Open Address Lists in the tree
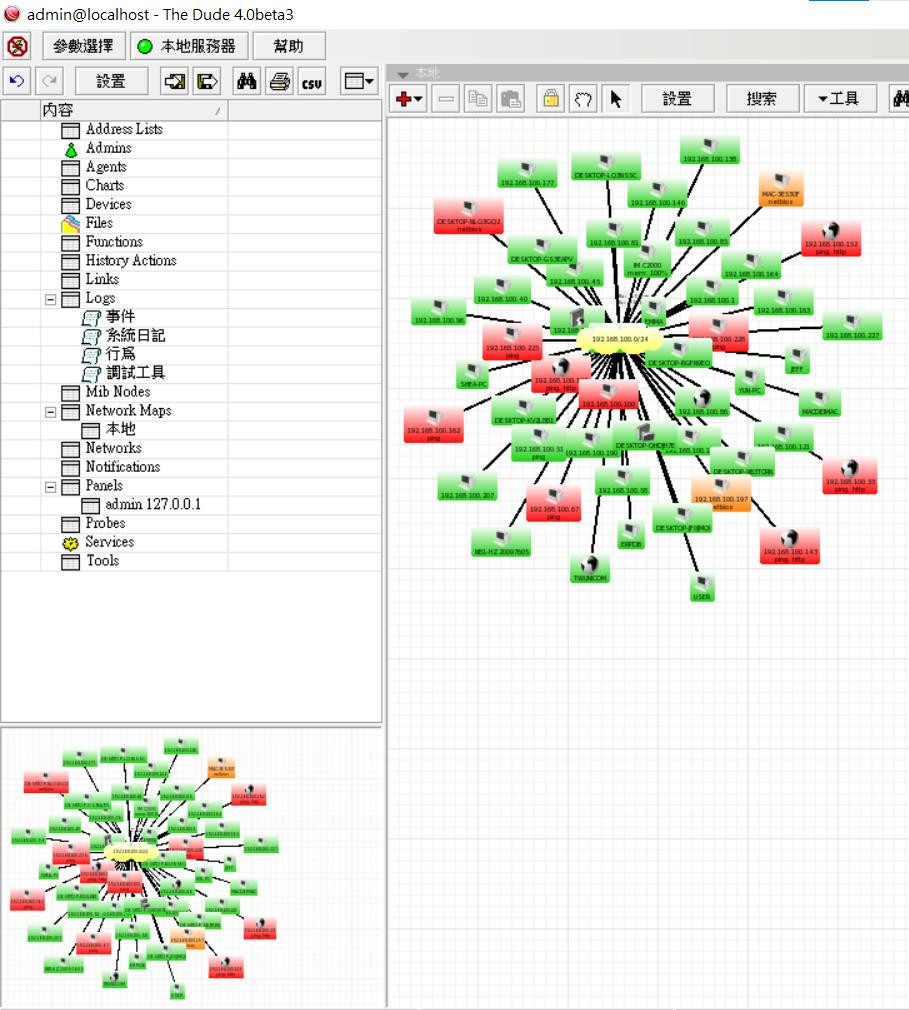Image resolution: width=909 pixels, height=1010 pixels. click(124, 129)
